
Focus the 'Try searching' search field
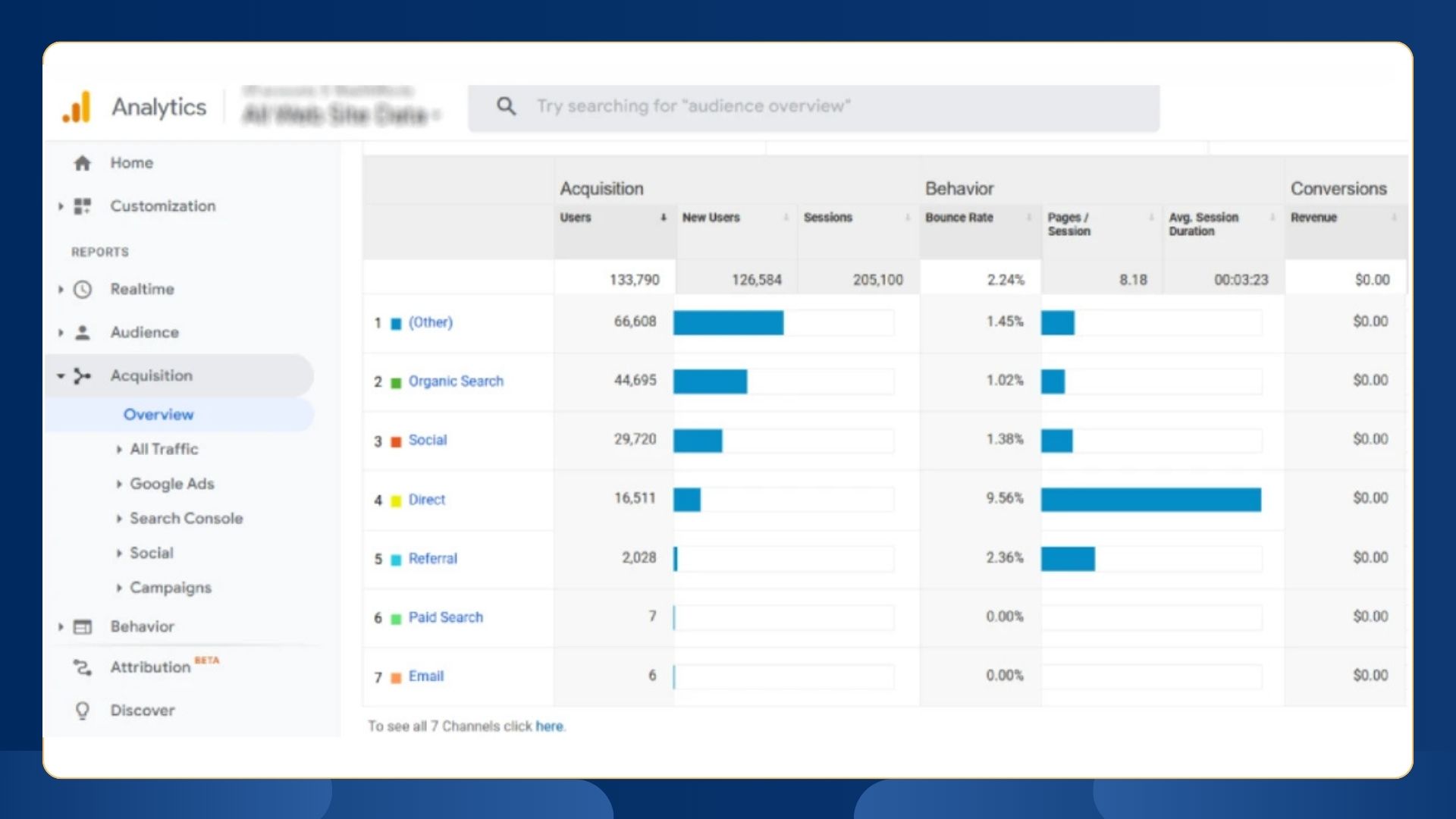pos(814,108)
